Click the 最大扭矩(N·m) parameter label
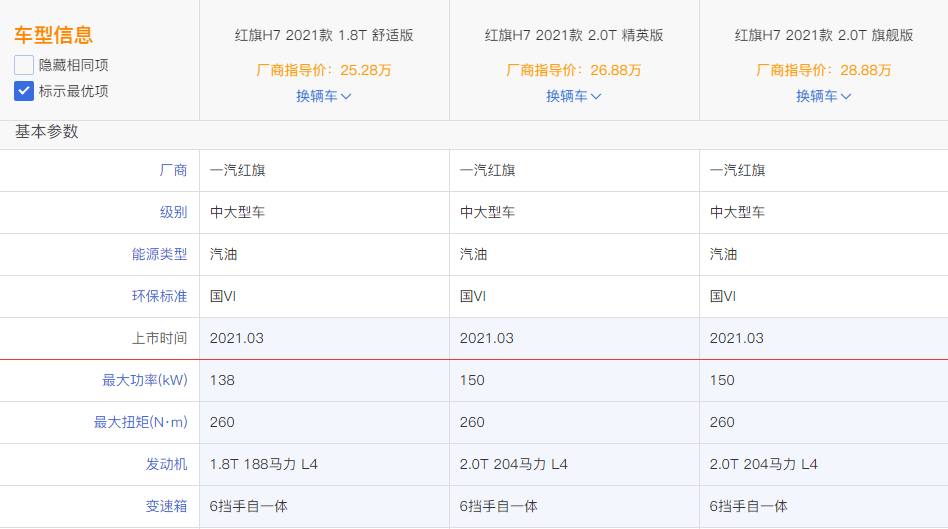This screenshot has height=529, width=948. (x=141, y=422)
